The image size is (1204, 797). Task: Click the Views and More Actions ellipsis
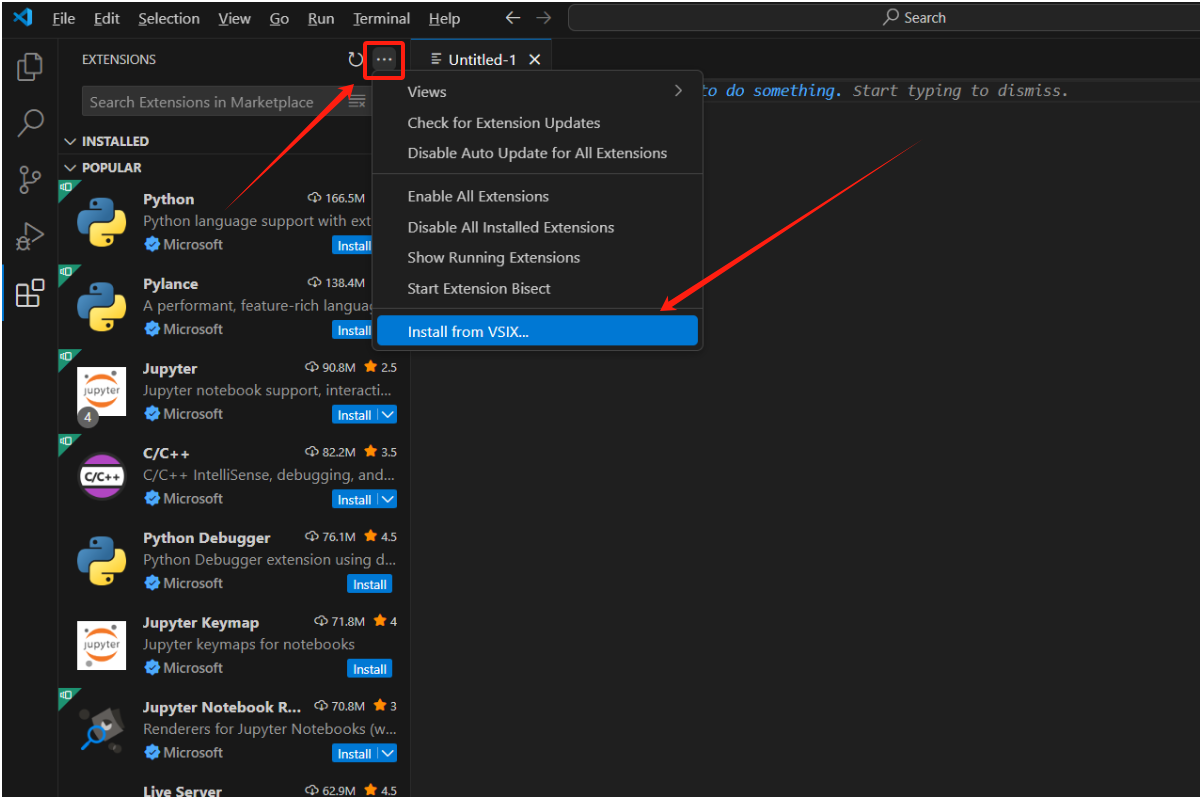pyautogui.click(x=385, y=60)
